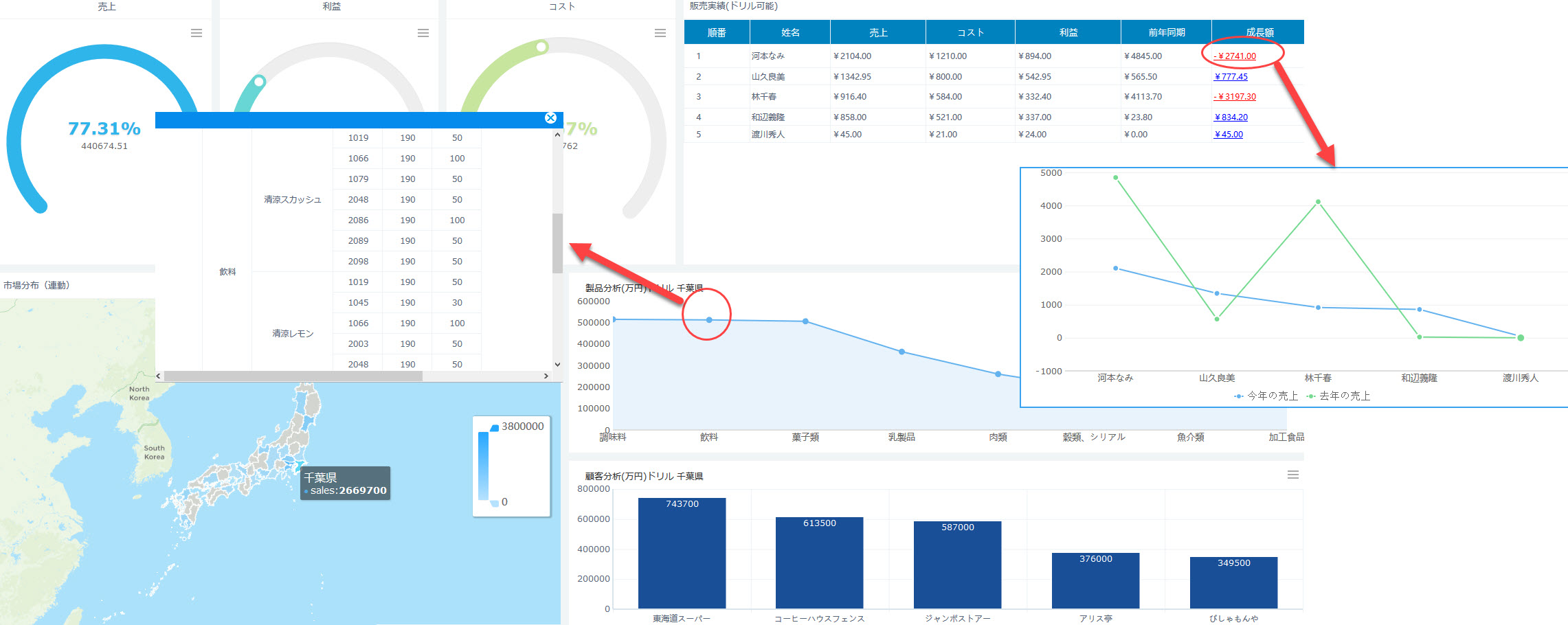Open the 利益 gauge hamburger menu
This screenshot has width=1568, height=625.
click(x=423, y=33)
